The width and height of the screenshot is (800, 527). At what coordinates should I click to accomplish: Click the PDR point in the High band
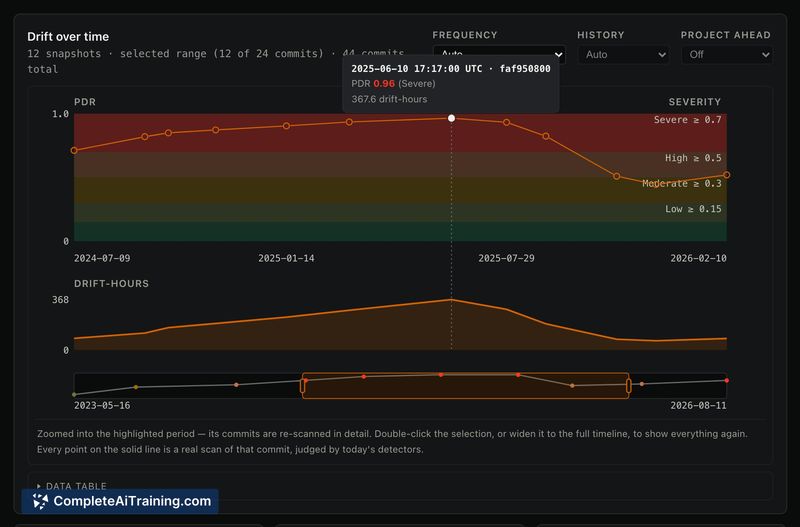pyautogui.click(x=616, y=177)
